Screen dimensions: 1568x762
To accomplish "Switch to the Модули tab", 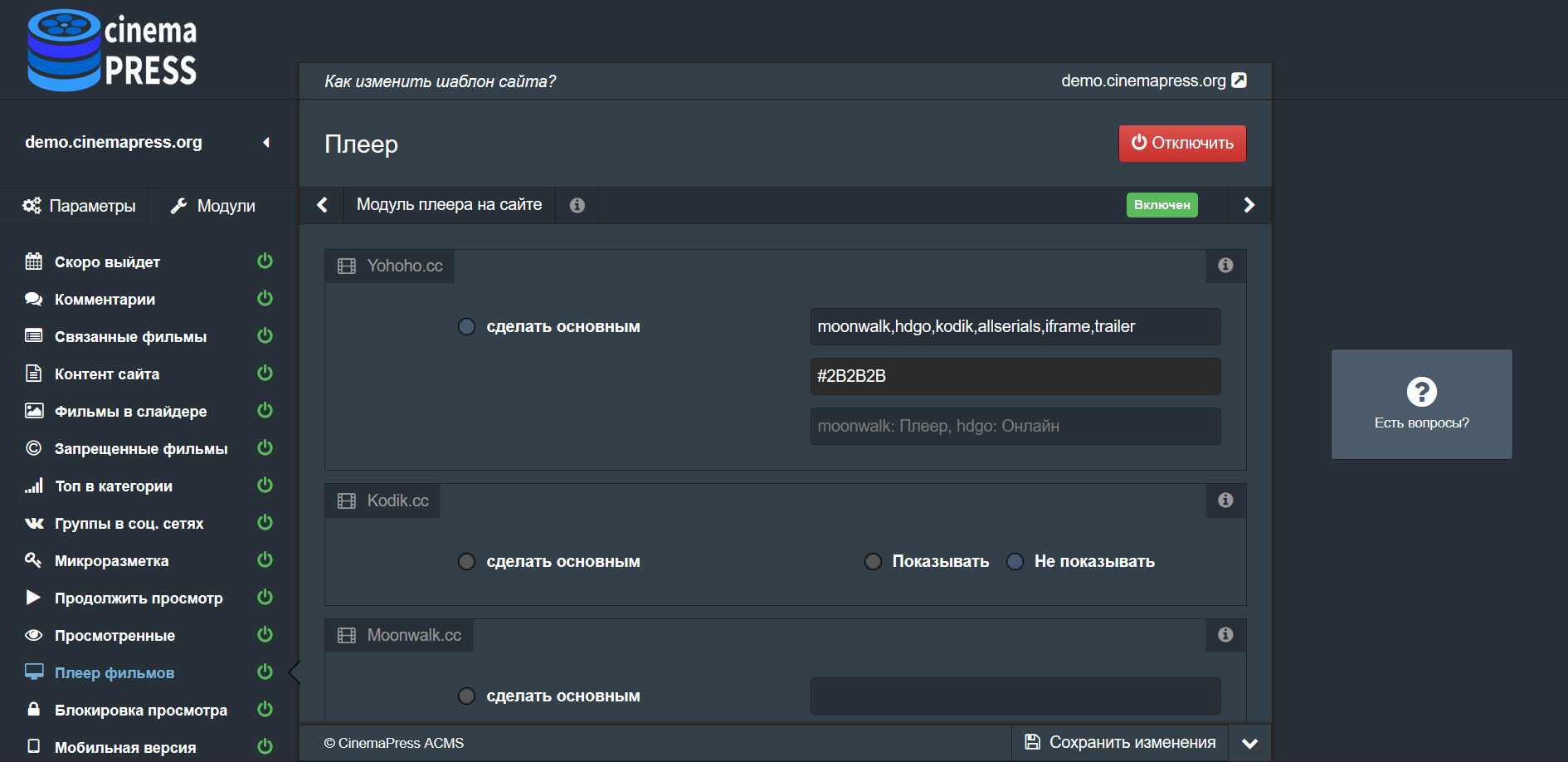I will pyautogui.click(x=213, y=206).
